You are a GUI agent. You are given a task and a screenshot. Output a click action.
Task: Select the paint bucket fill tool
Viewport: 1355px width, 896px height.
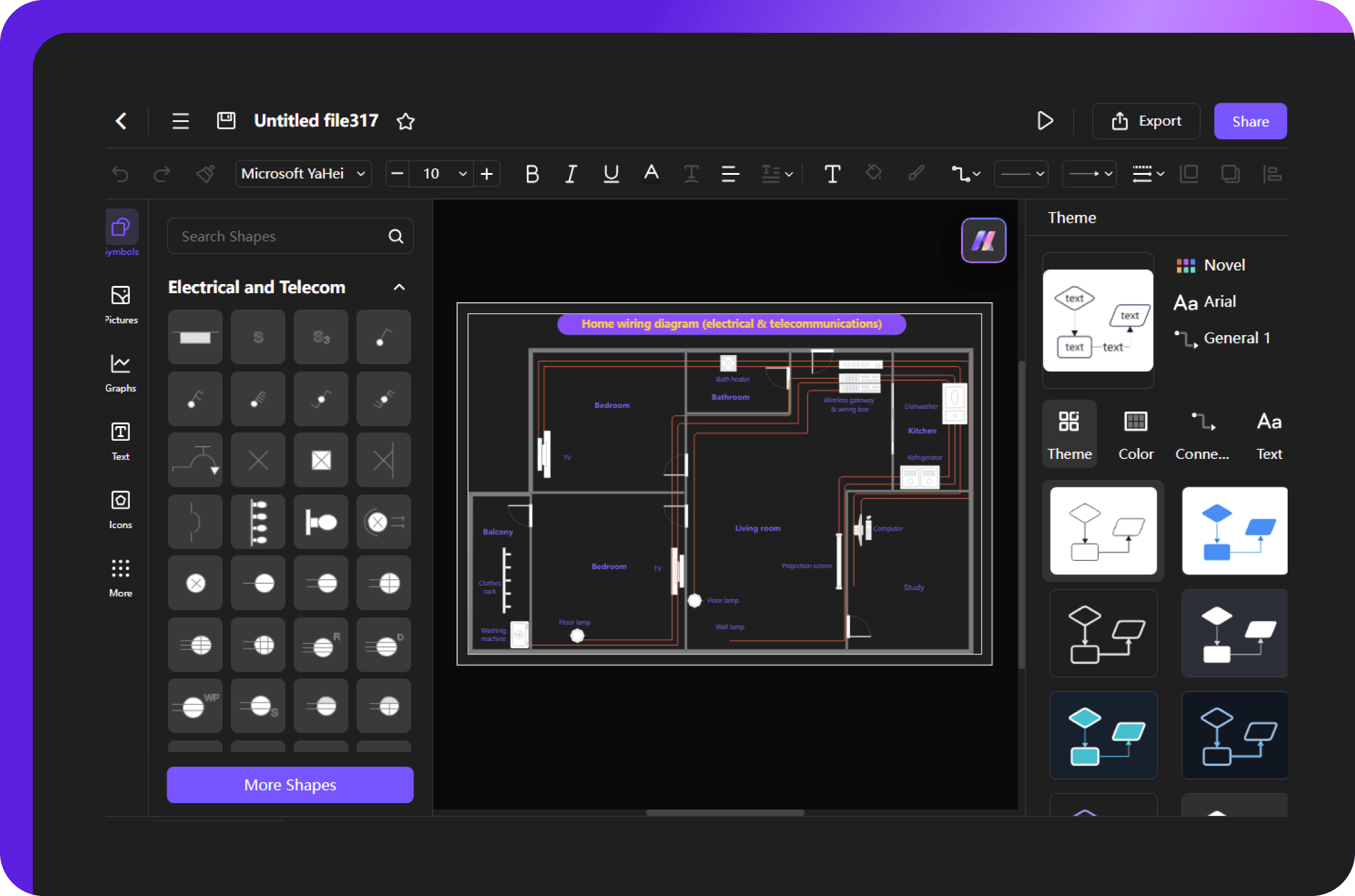(x=871, y=175)
